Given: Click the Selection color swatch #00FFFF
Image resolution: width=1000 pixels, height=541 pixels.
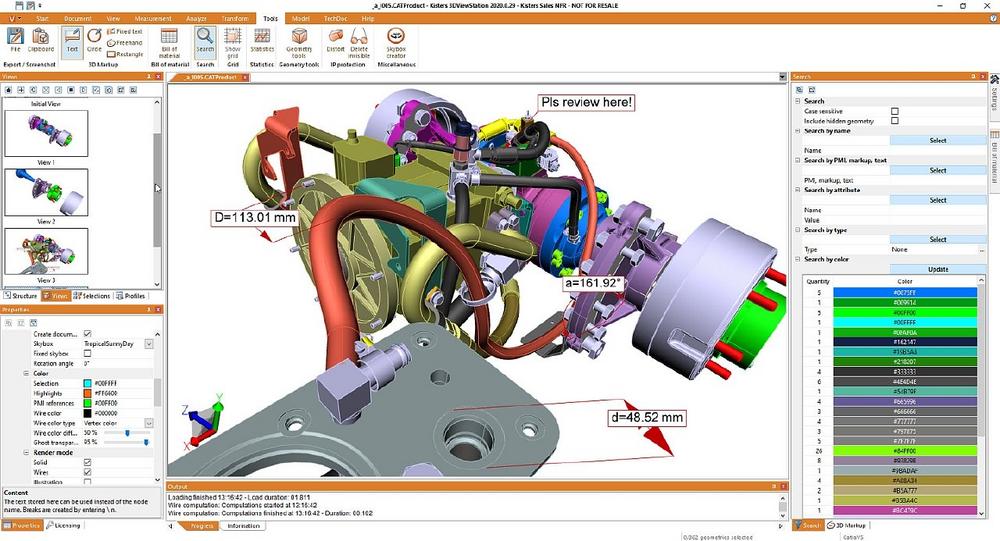Looking at the screenshot, I should point(88,383).
